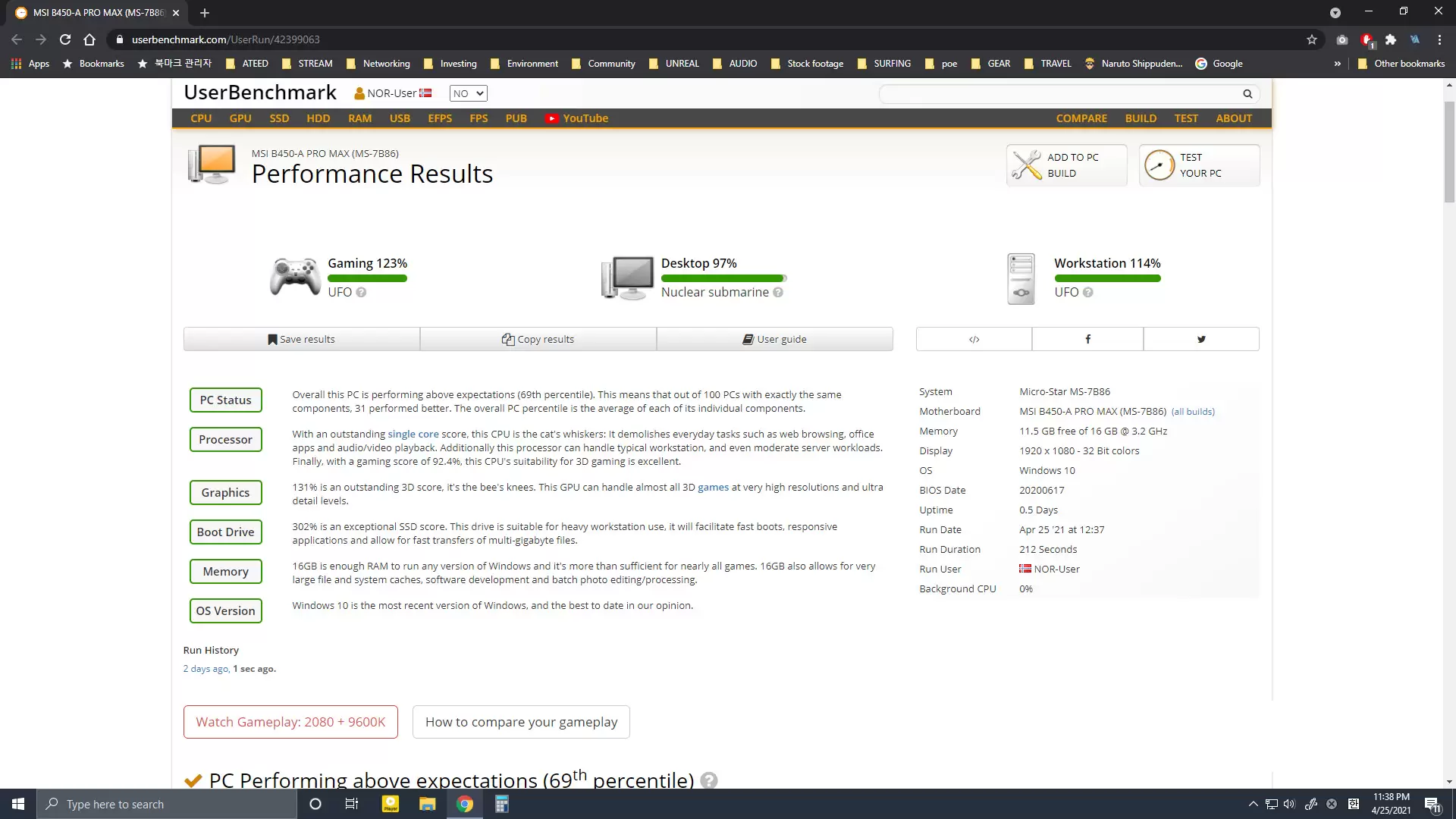Viewport: 1456px width, 819px height.
Task: Click the gamepad Gaming icon
Action: pos(295,277)
